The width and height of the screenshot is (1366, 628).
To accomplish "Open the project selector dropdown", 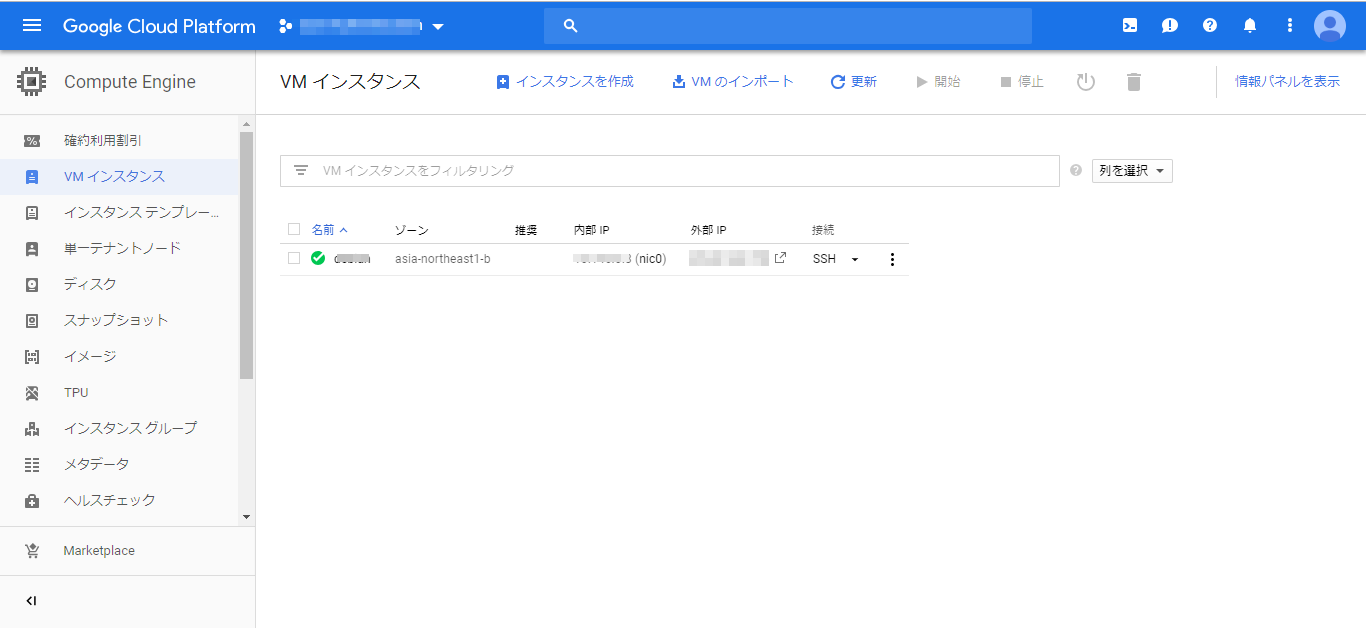I will [438, 26].
